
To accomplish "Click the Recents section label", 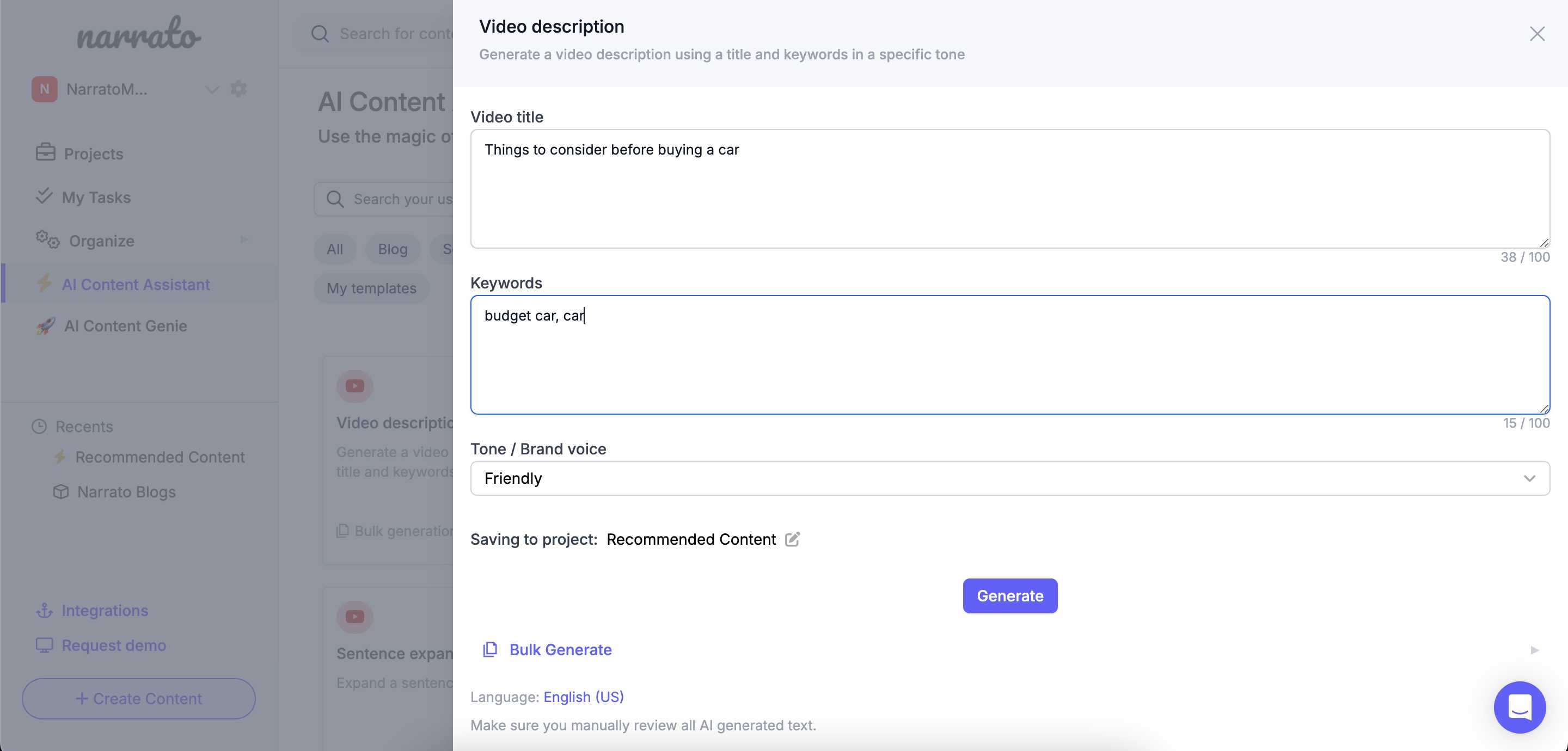I will [84, 427].
